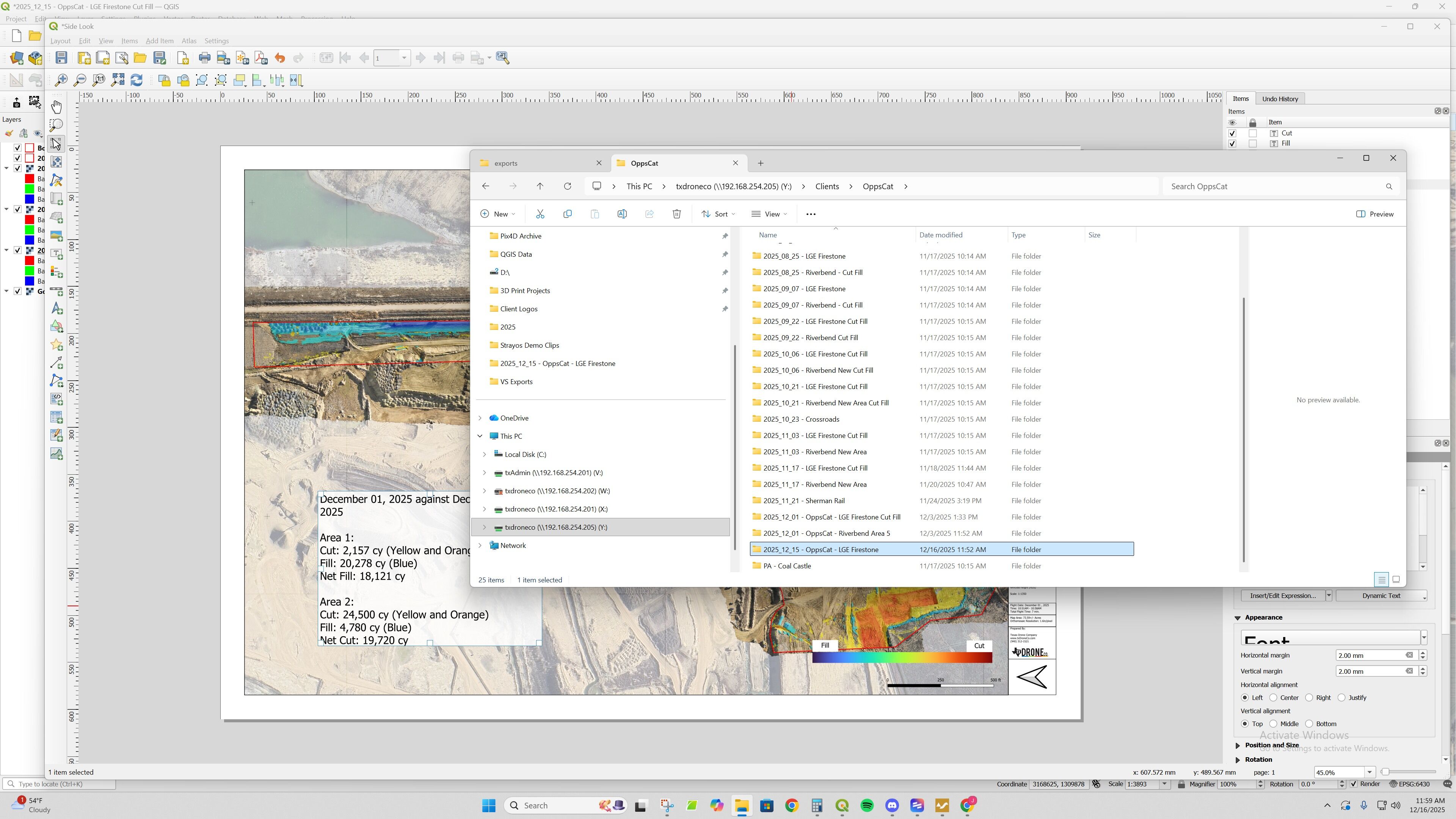This screenshot has width=1456, height=819.
Task: Click the Cut icon in File Explorer
Action: (540, 213)
